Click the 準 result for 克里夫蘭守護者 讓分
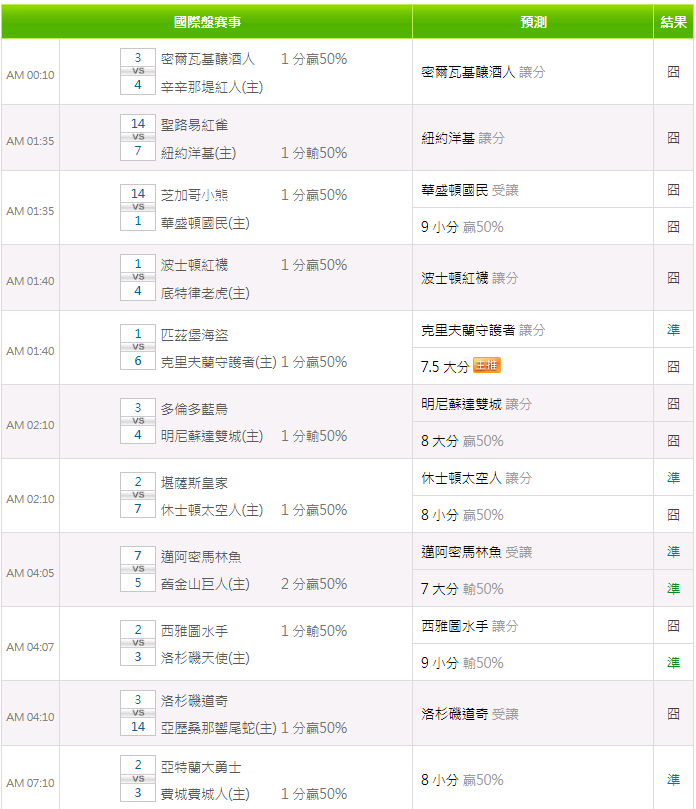 (x=673, y=330)
